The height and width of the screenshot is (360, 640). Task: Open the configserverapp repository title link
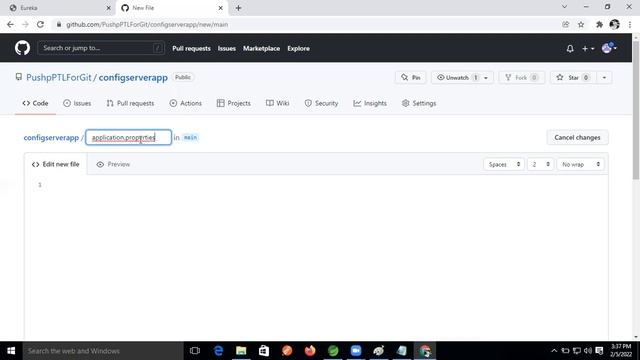(133, 78)
